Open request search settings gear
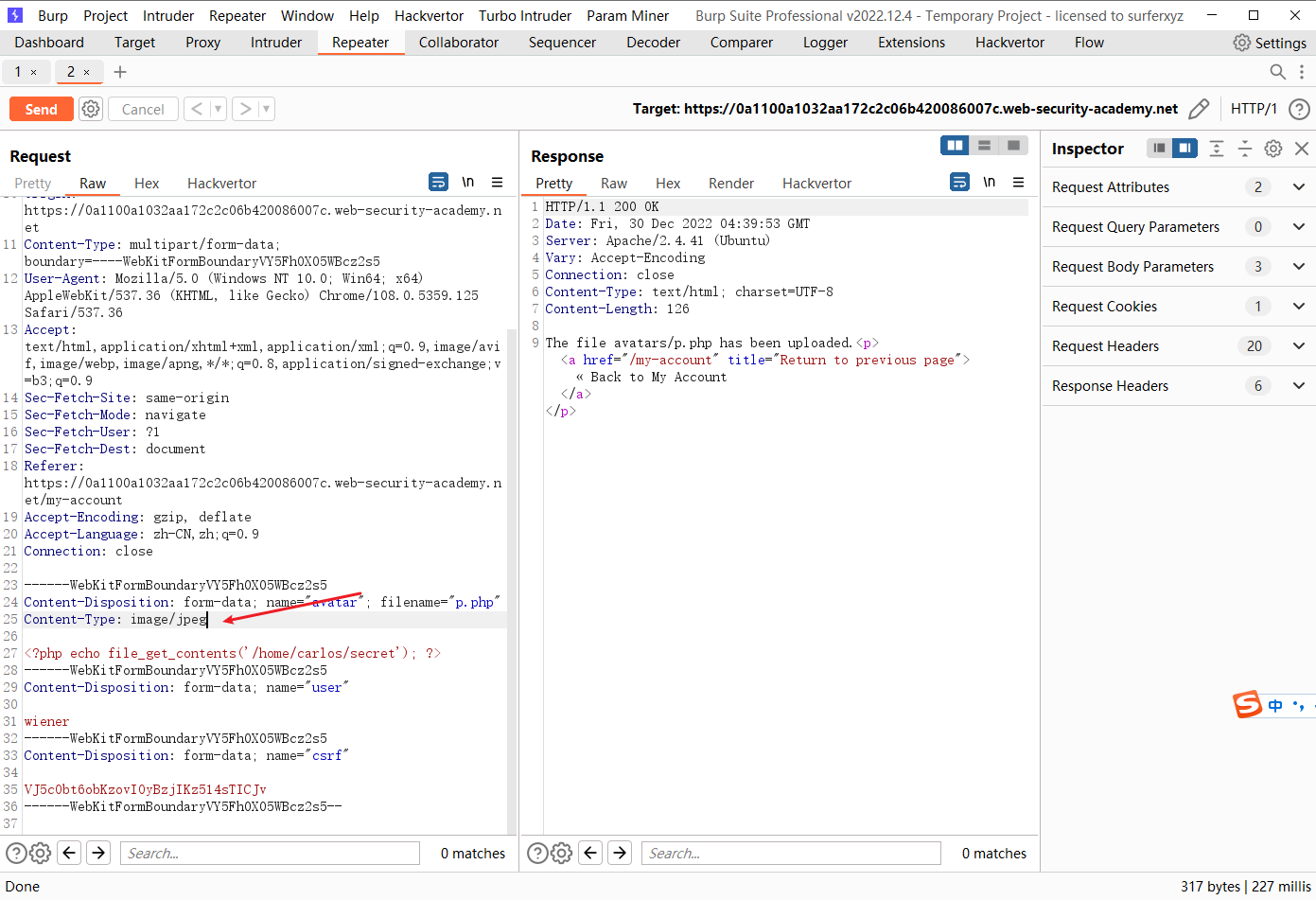The height and width of the screenshot is (900, 1316). (40, 853)
